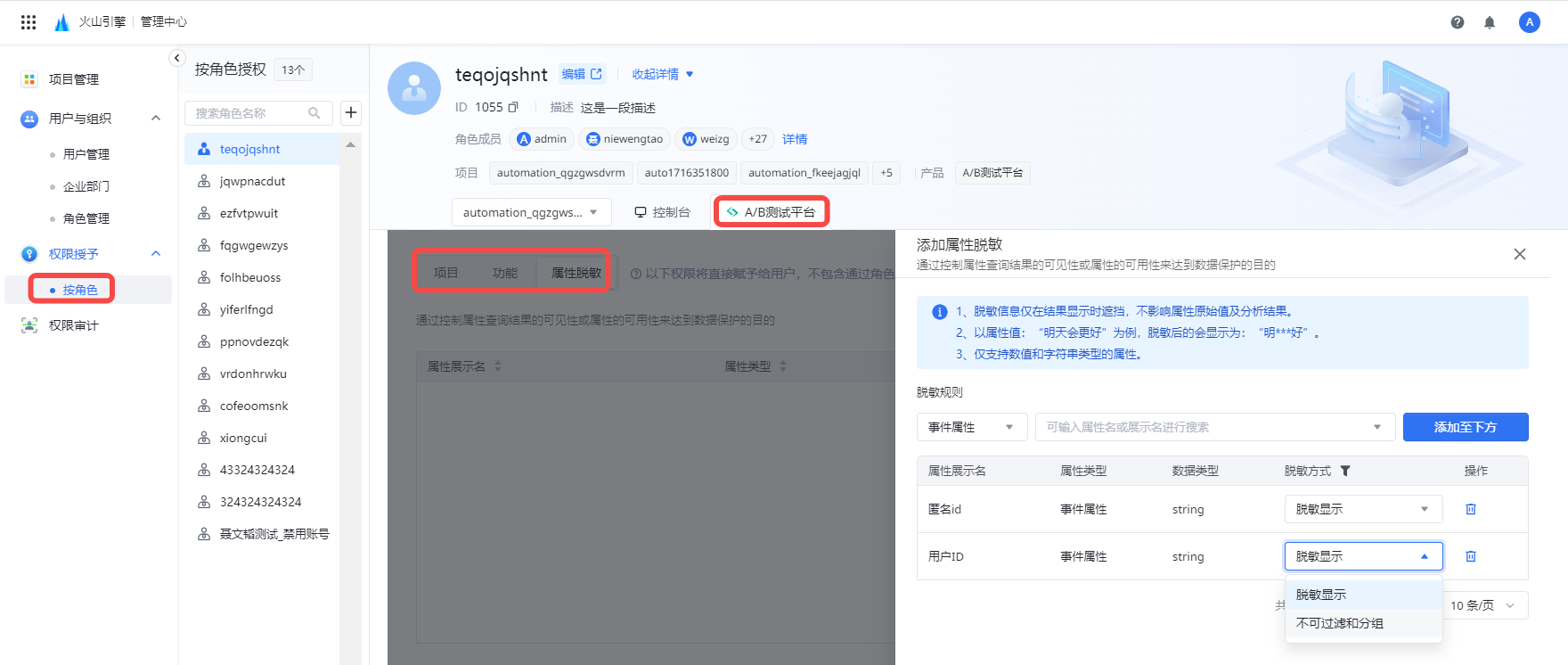Click the 添加至下方 button
This screenshot has height=665, width=1568.
point(1466,427)
